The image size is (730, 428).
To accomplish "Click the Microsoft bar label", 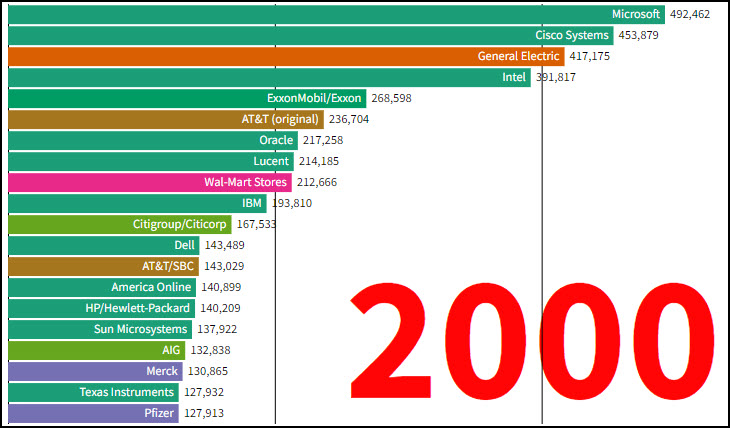I will click(635, 14).
